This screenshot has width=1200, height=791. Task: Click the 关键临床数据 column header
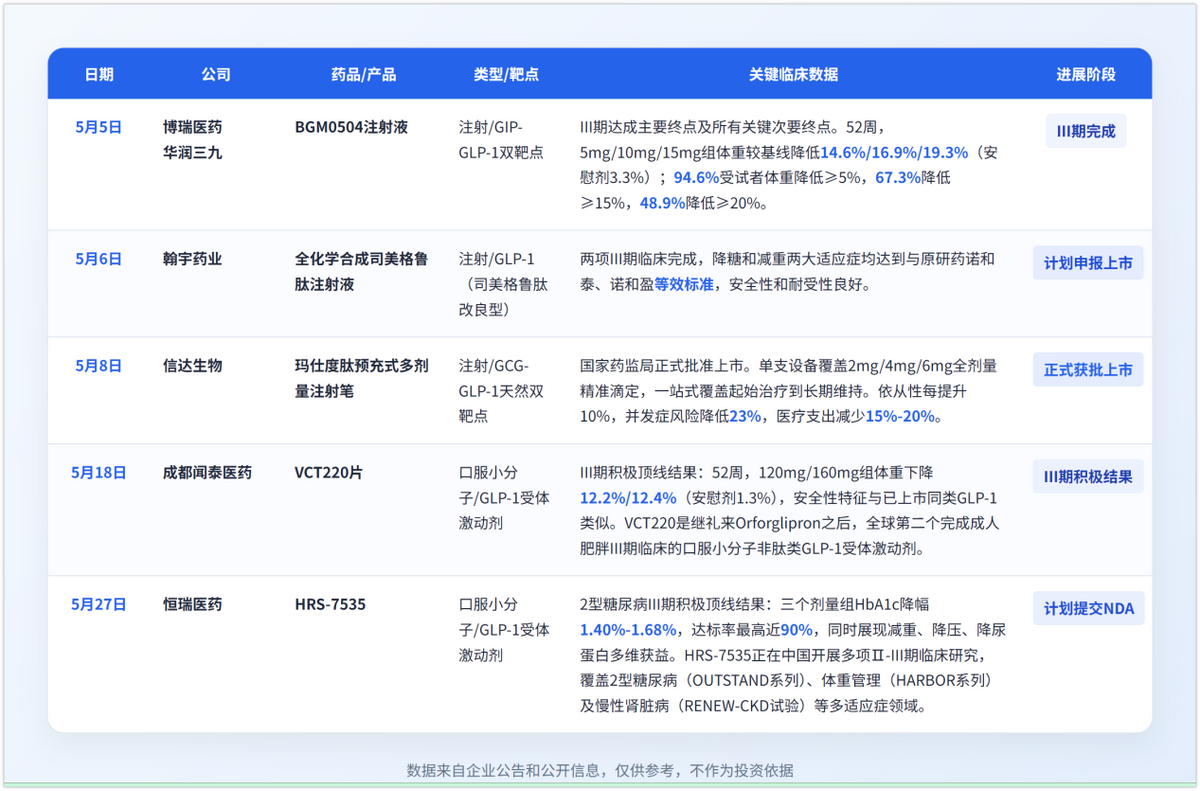(793, 74)
